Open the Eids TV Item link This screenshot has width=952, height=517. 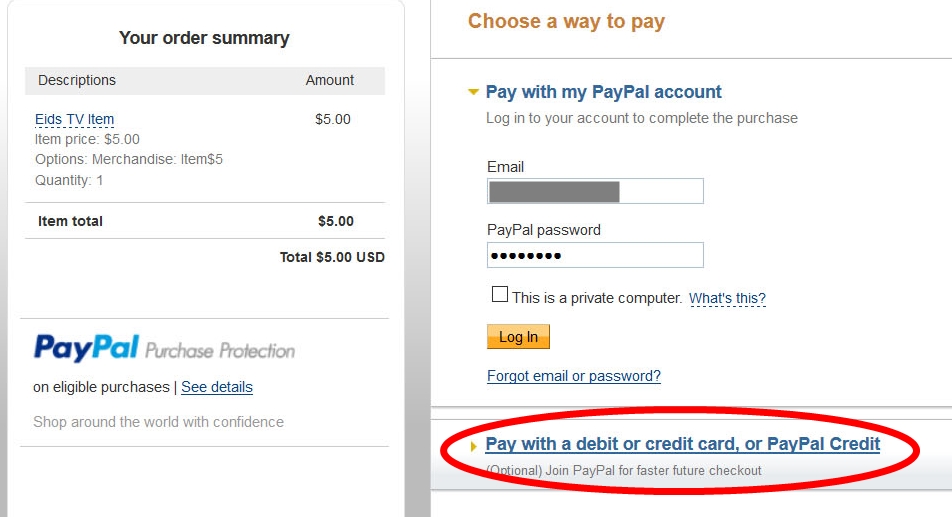tap(74, 120)
